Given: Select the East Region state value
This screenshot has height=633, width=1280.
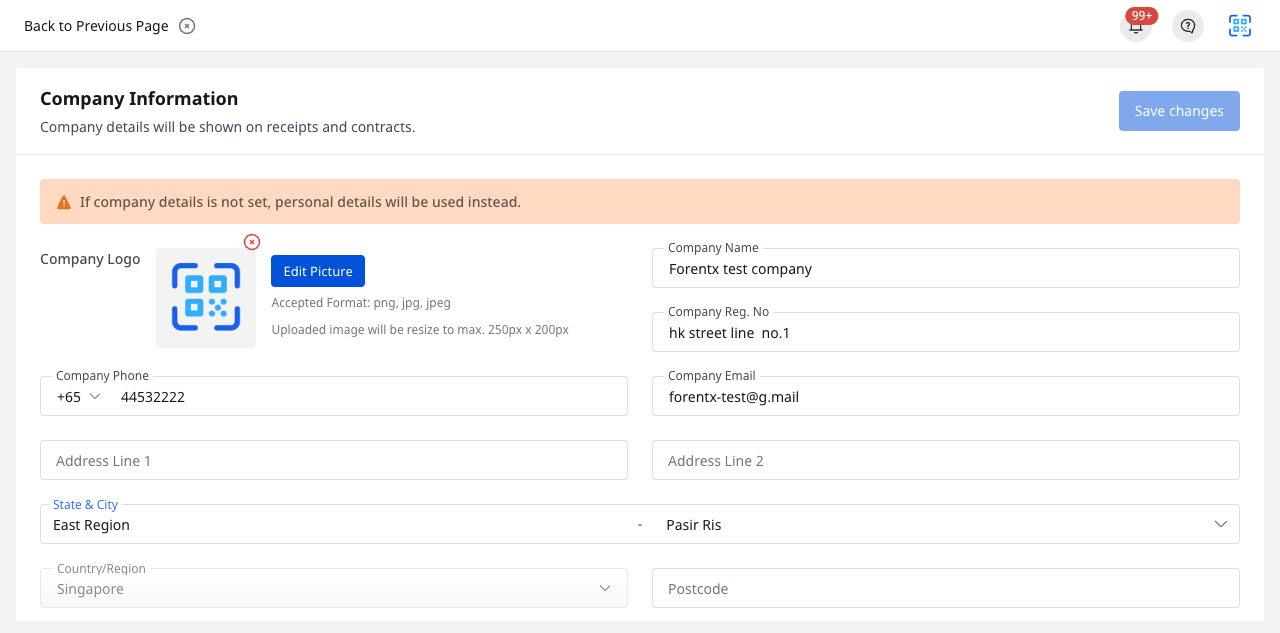Looking at the screenshot, I should pos(91,525).
